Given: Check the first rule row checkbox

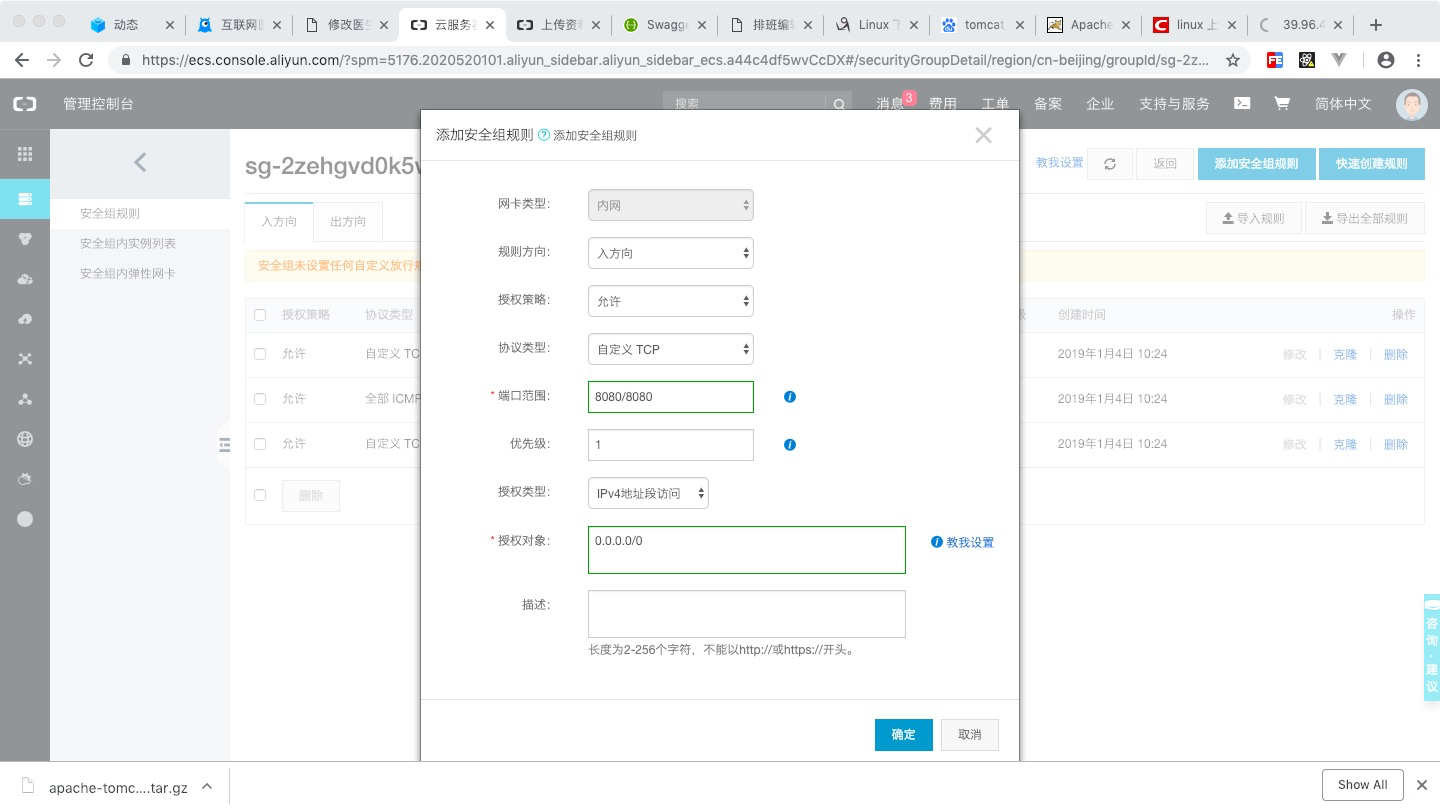Looking at the screenshot, I should point(260,354).
